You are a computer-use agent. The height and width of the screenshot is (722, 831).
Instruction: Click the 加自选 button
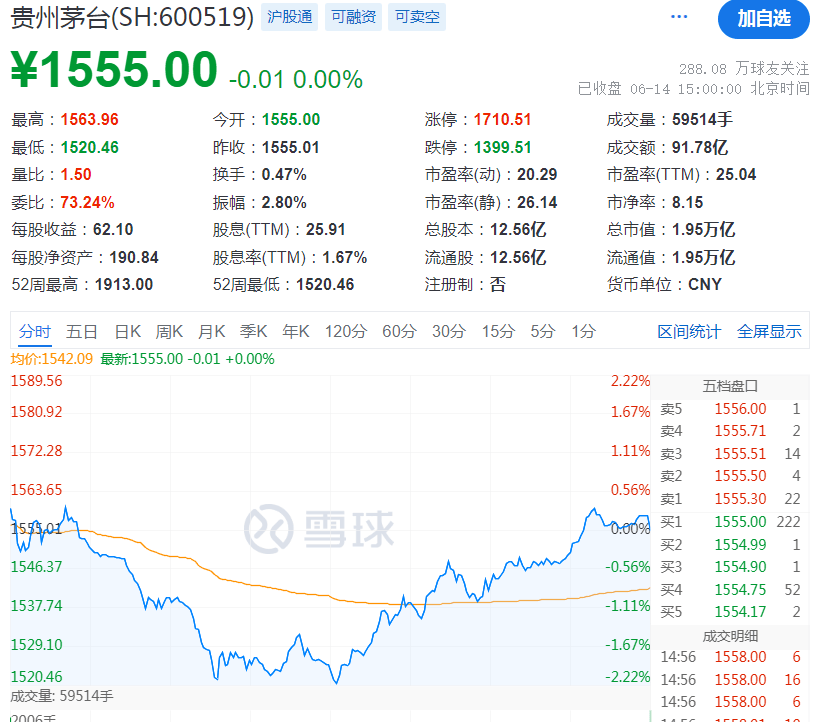tap(763, 18)
